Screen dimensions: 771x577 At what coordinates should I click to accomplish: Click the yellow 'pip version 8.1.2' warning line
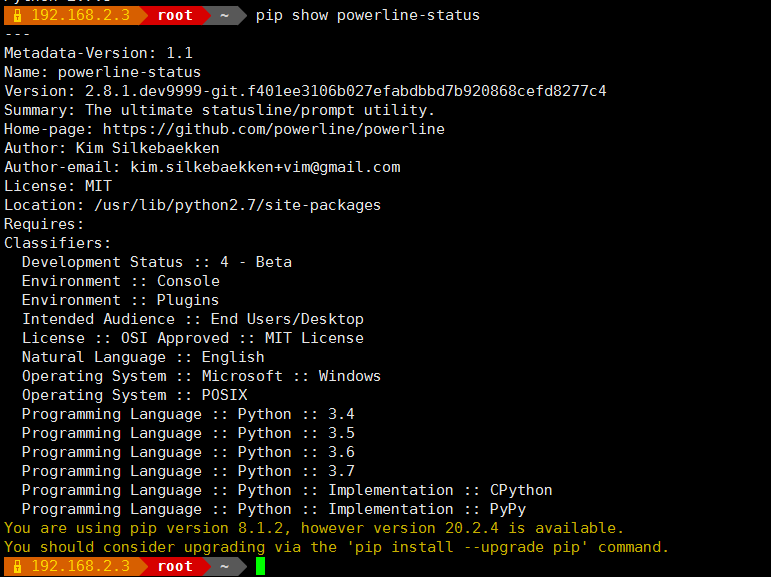tap(314, 528)
